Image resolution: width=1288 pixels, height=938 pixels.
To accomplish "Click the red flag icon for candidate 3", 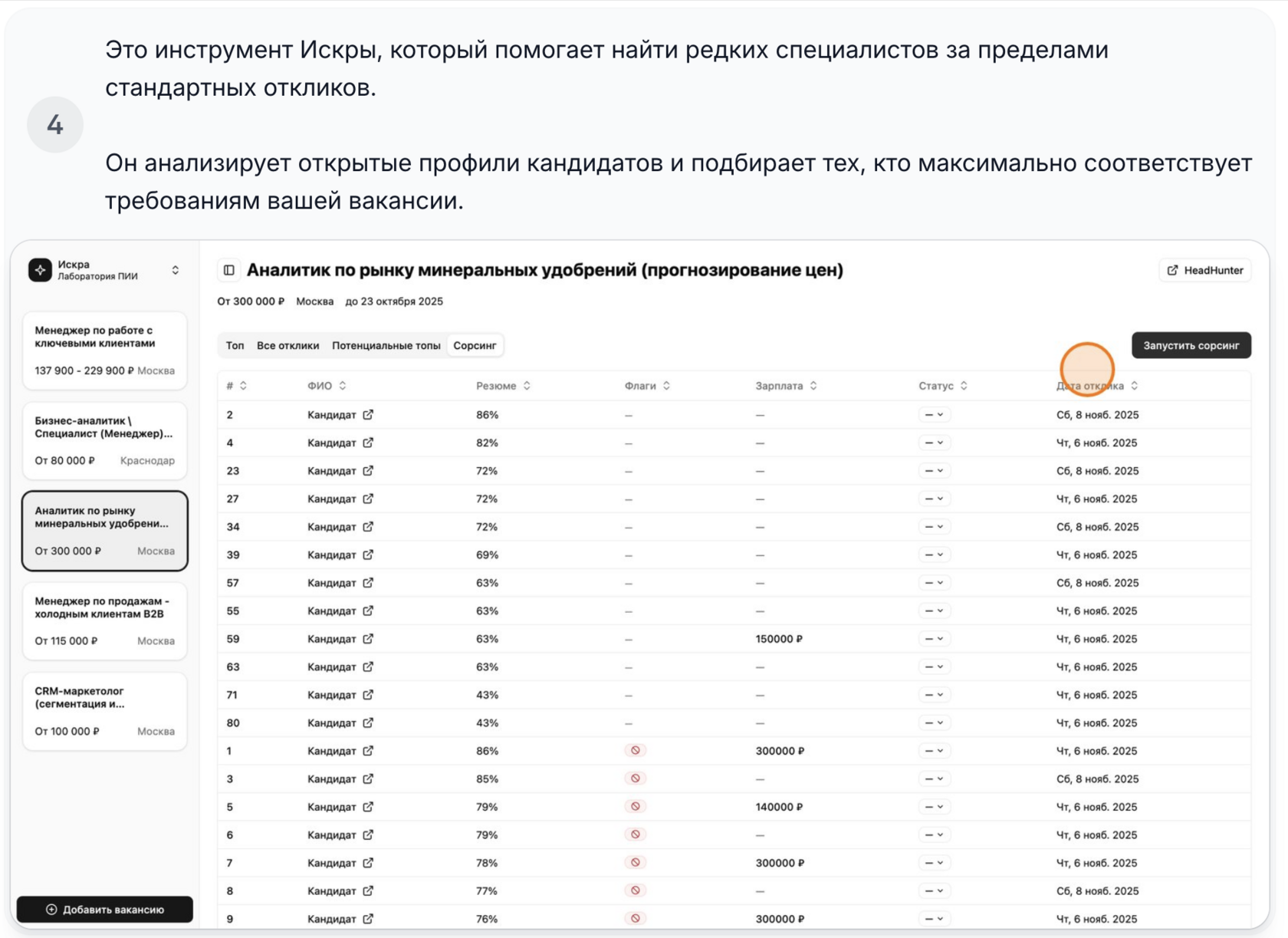I will click(x=636, y=778).
